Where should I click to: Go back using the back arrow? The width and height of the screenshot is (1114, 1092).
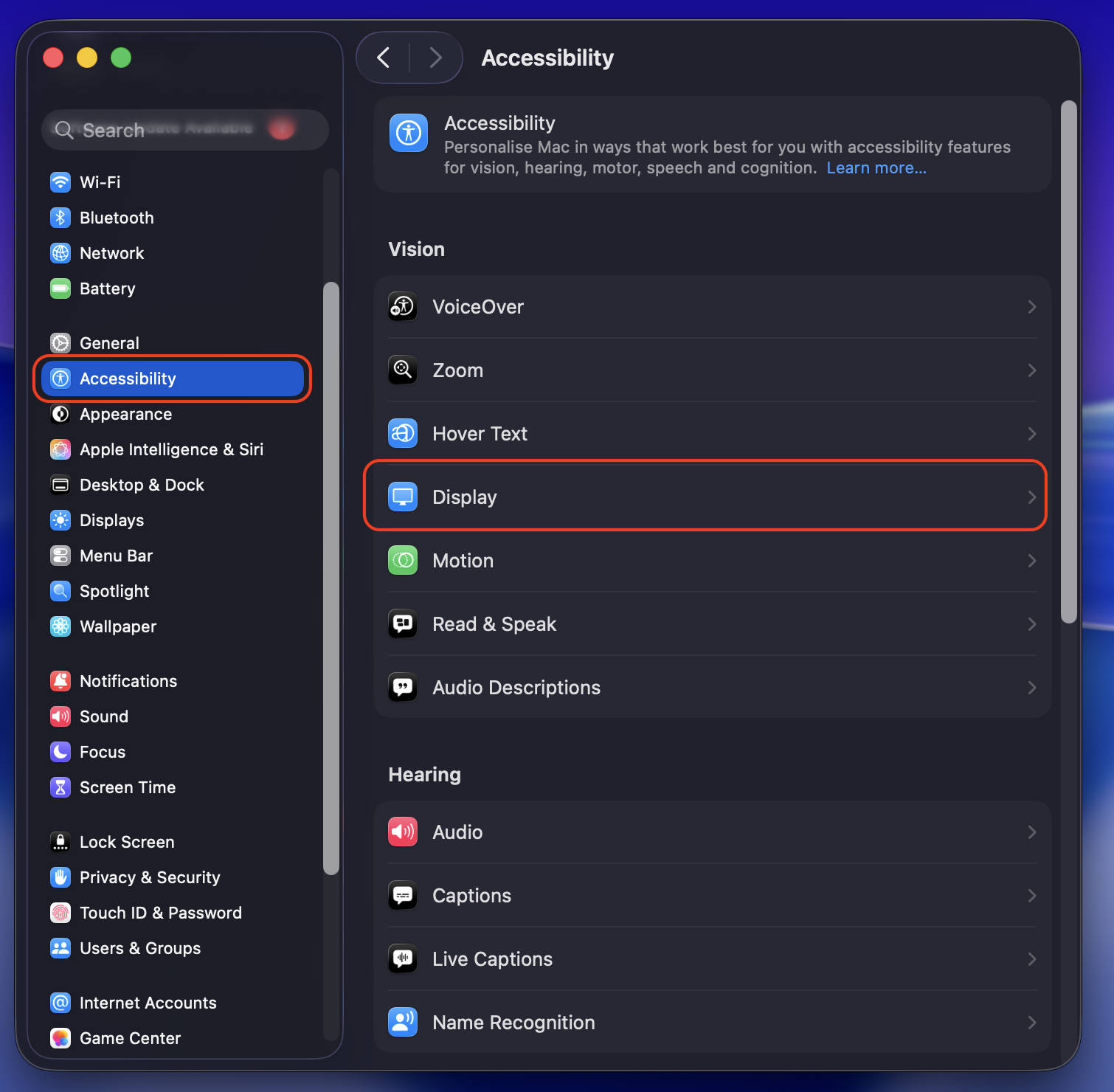pos(383,58)
